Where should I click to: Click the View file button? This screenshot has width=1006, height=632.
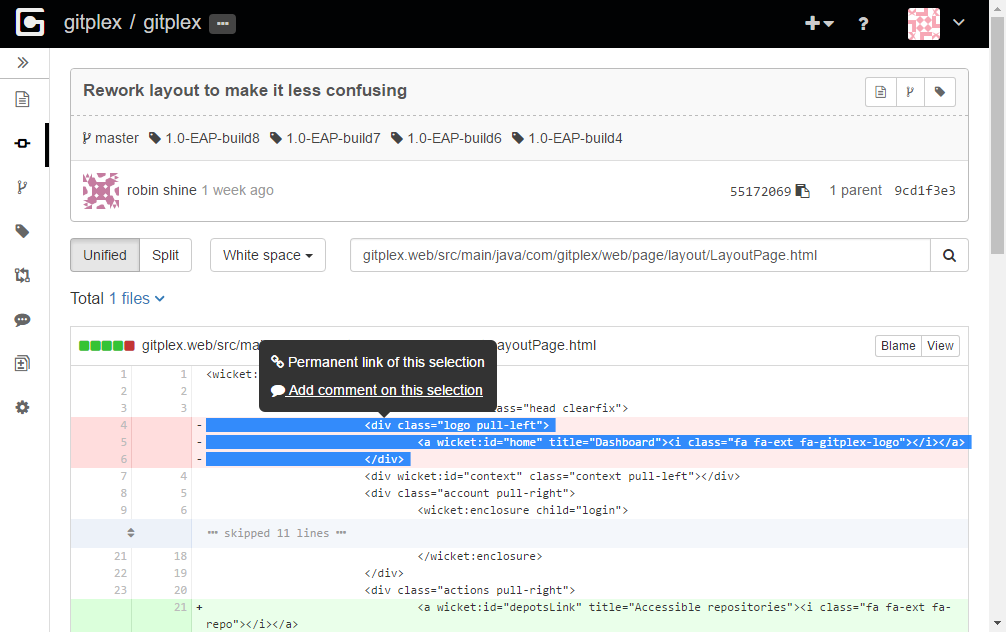click(941, 346)
